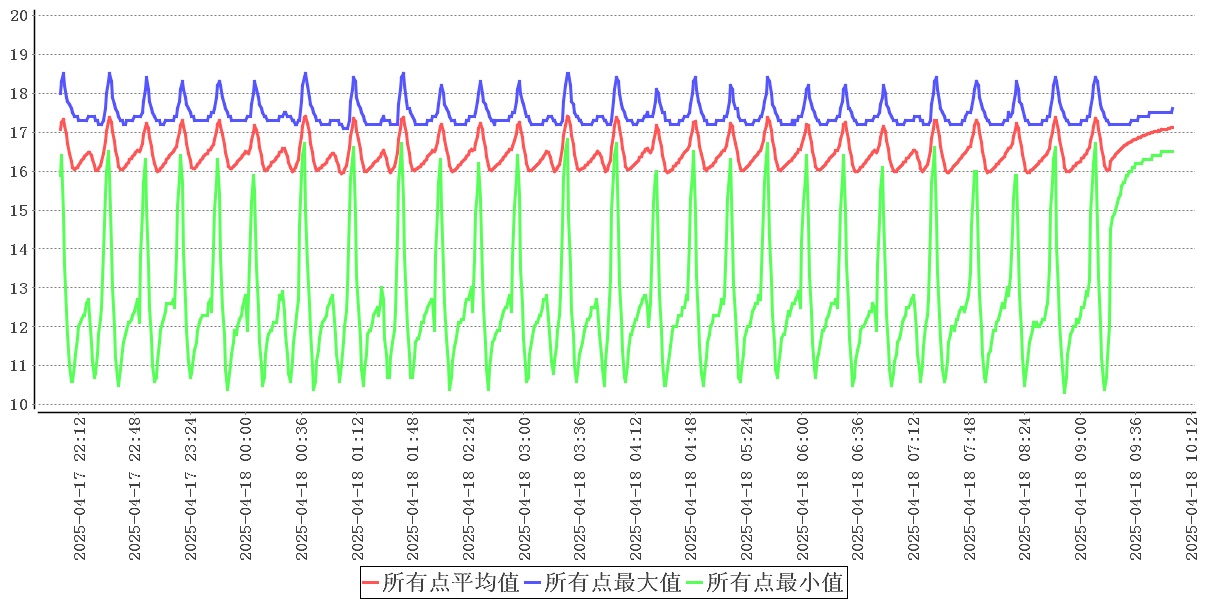
Task: Click the red line swatch in legend
Action: click(371, 582)
